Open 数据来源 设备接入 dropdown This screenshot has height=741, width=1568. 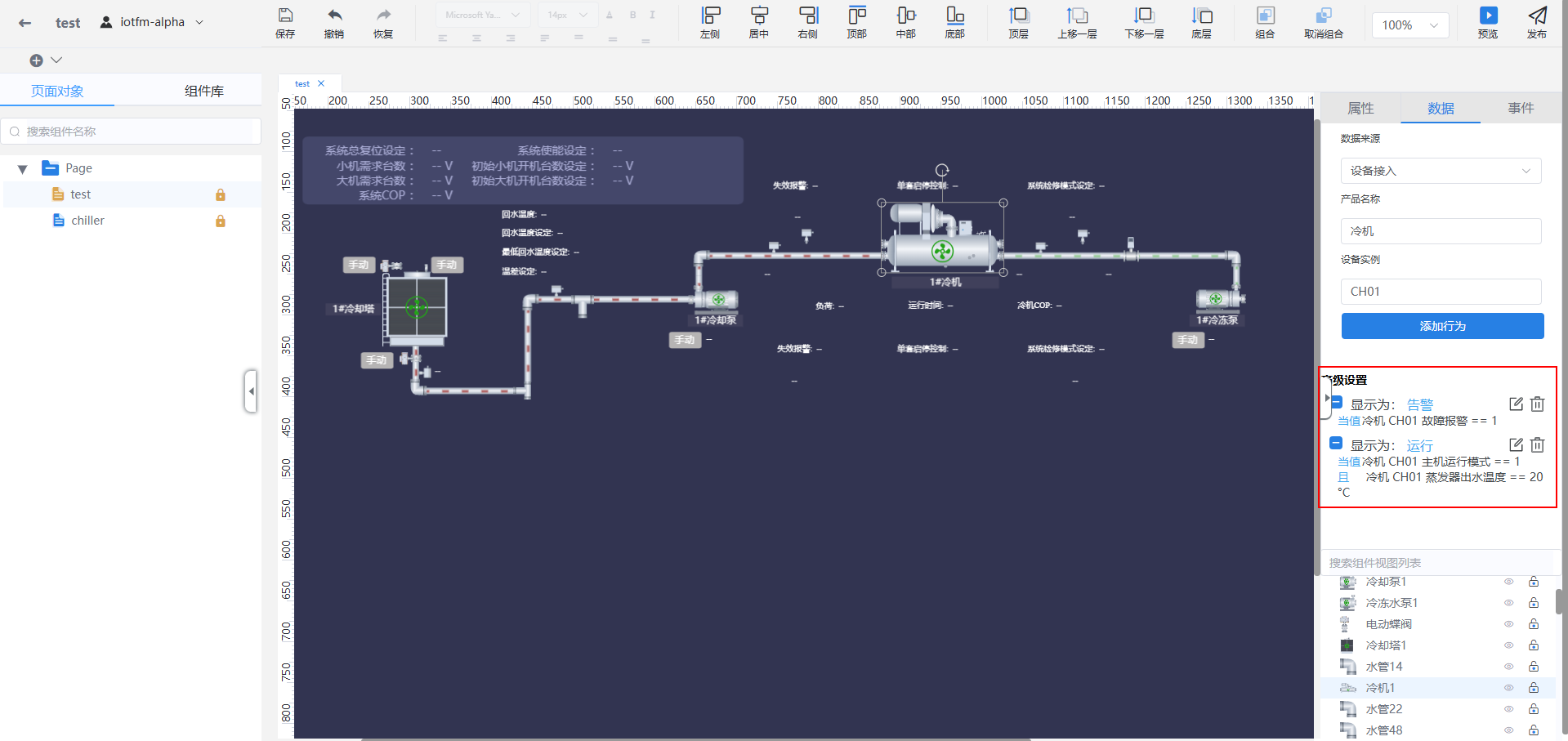point(1441,171)
